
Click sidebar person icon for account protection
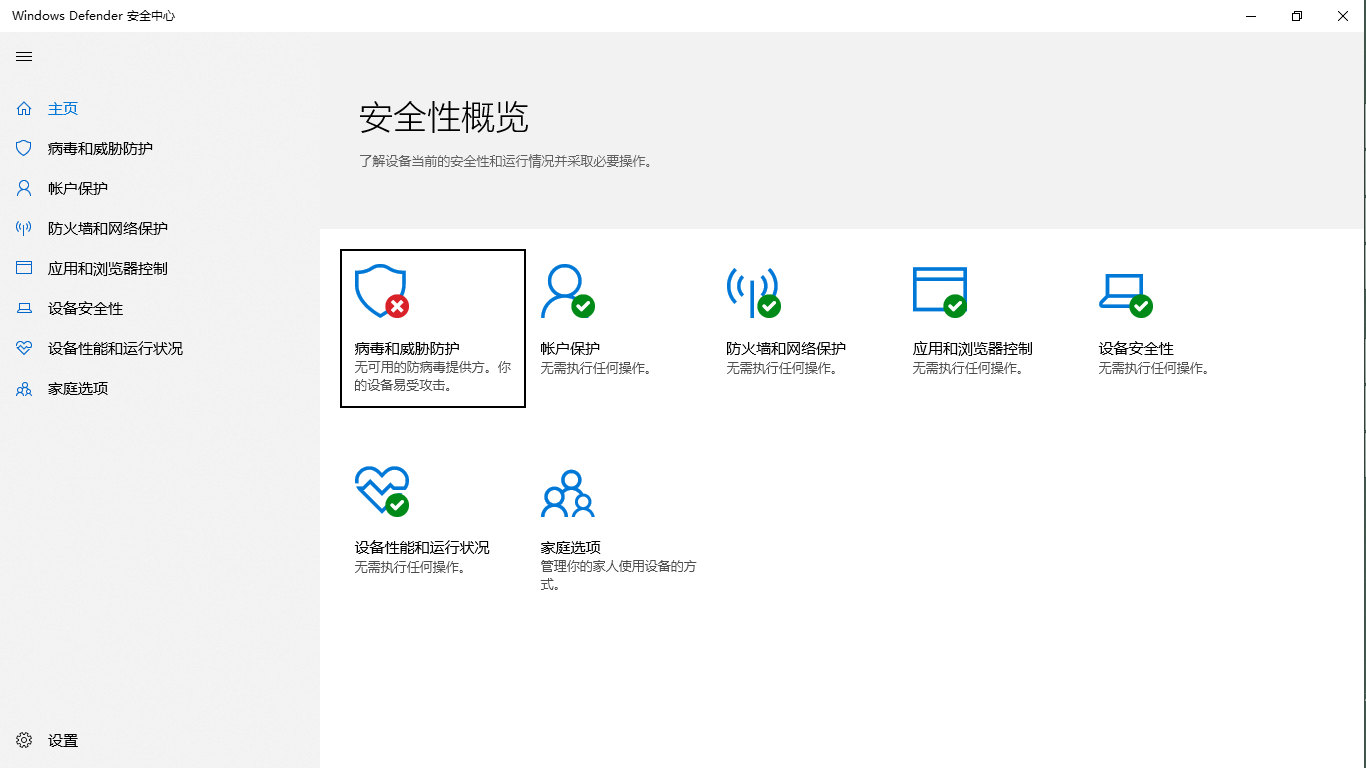(x=24, y=188)
